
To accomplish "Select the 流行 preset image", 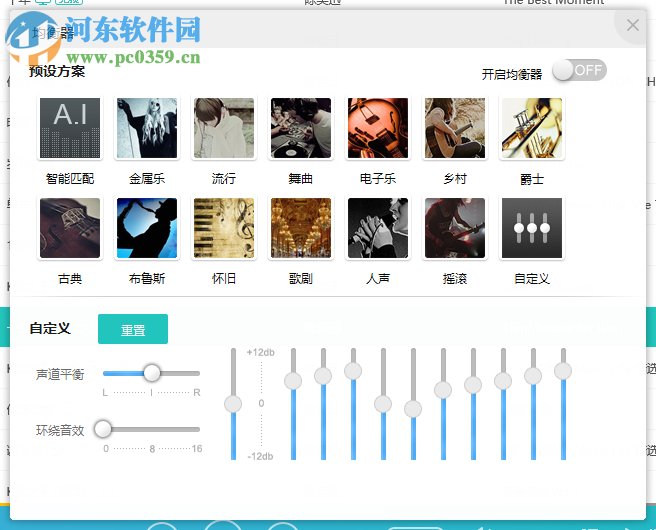I will [224, 128].
